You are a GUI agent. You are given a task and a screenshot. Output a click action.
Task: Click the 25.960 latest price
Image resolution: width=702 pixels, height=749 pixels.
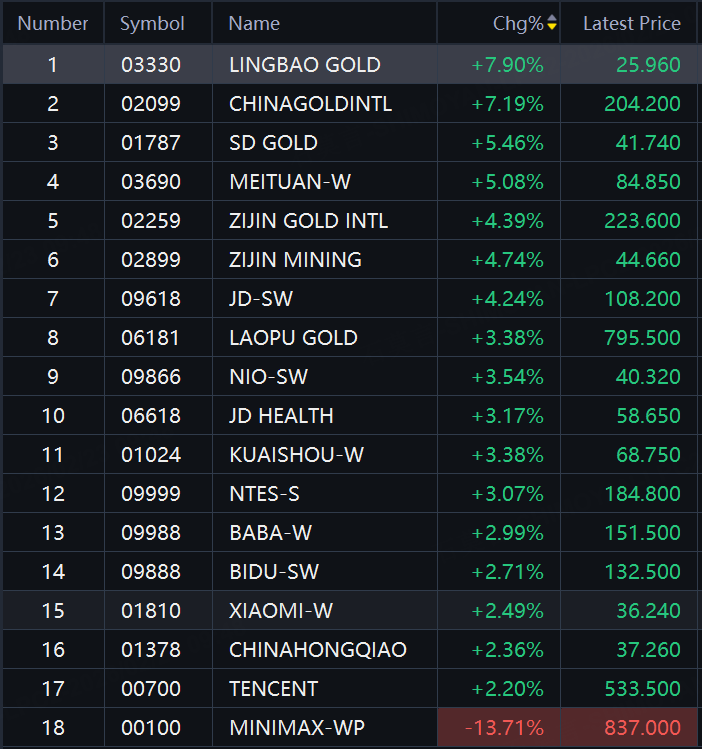tap(648, 64)
